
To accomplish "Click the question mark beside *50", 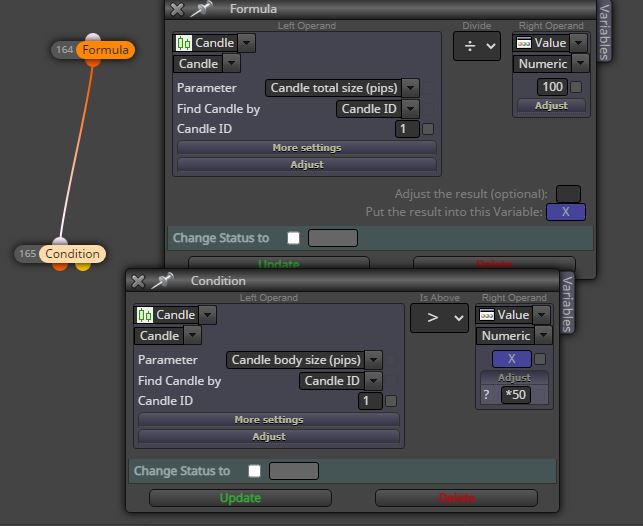I will (486, 395).
